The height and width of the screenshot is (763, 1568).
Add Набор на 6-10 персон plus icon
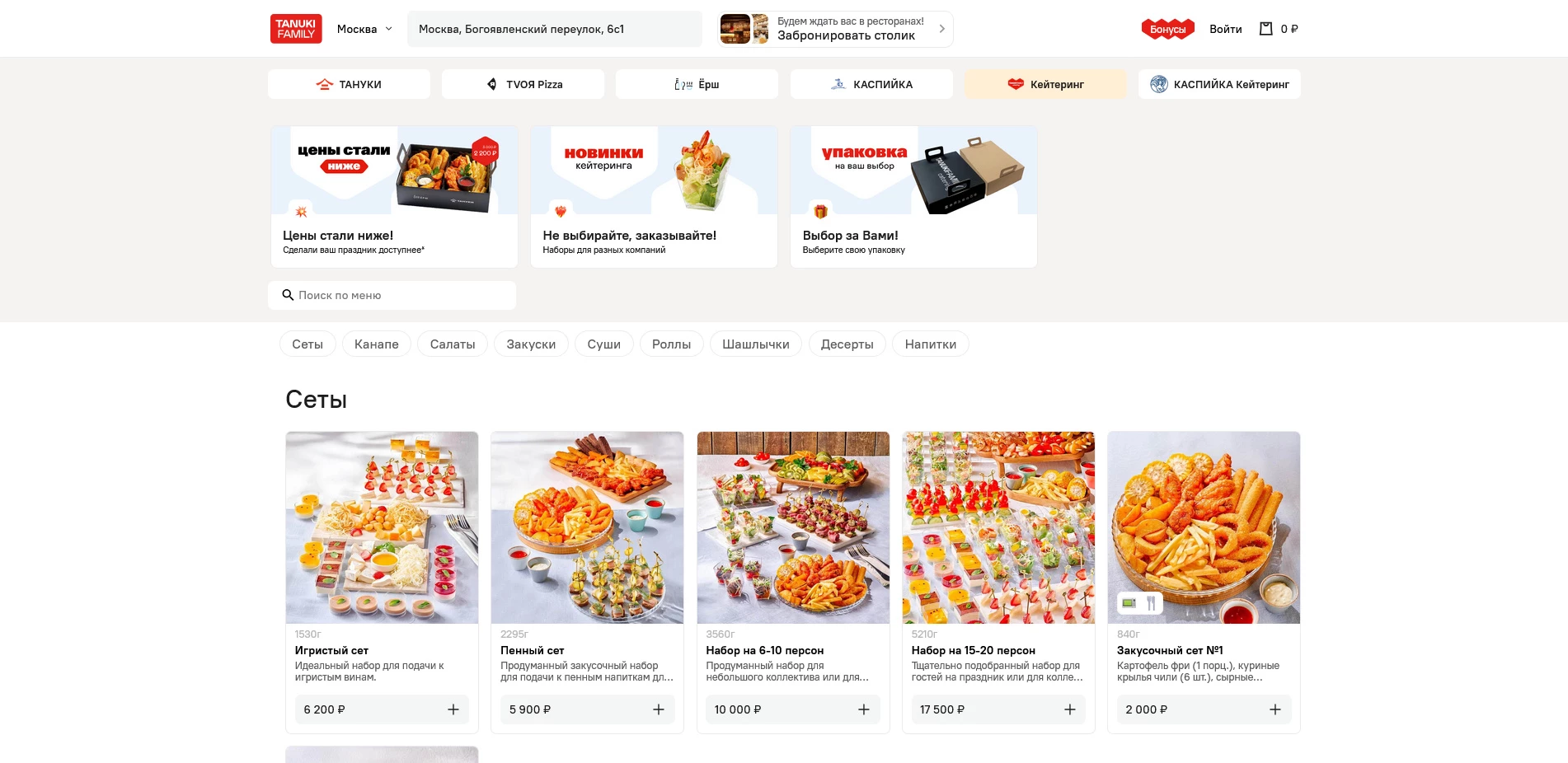864,709
